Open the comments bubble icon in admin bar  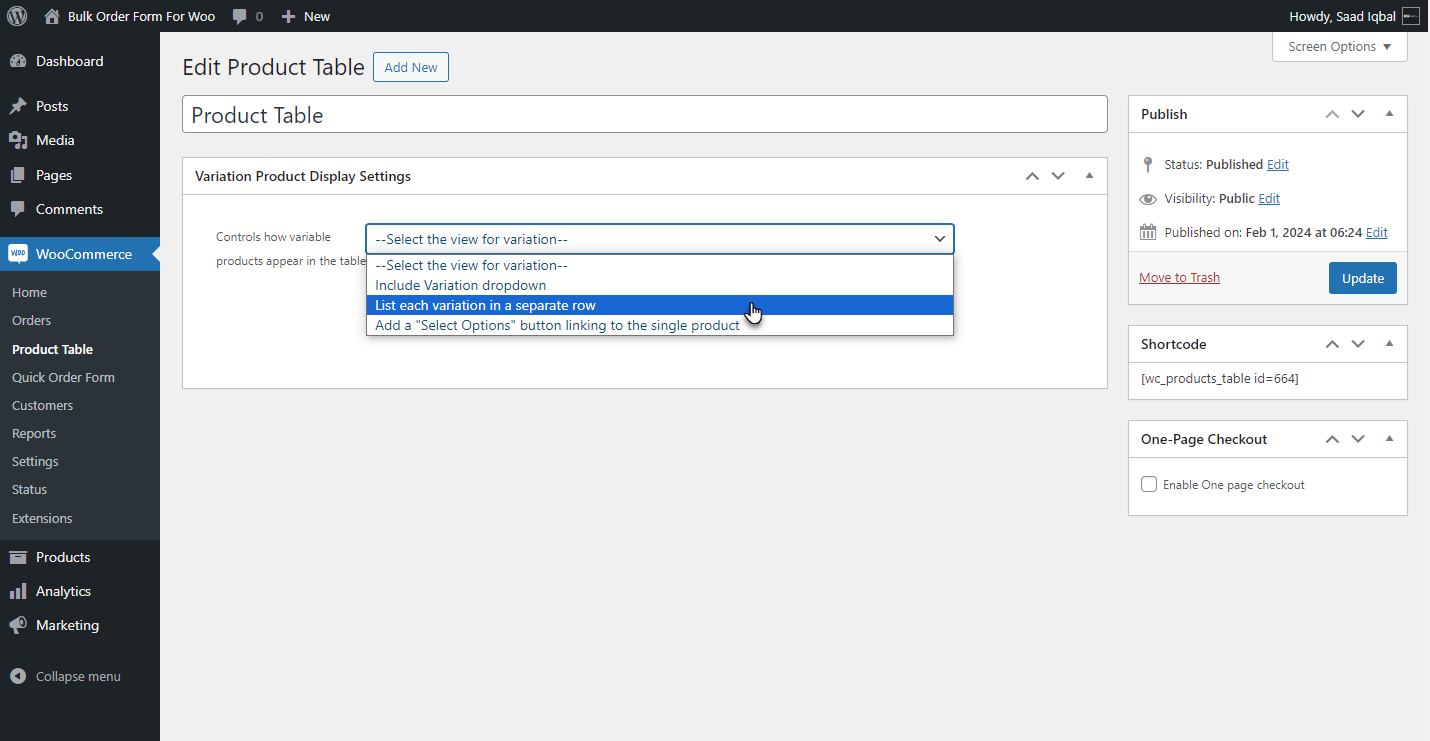click(240, 16)
